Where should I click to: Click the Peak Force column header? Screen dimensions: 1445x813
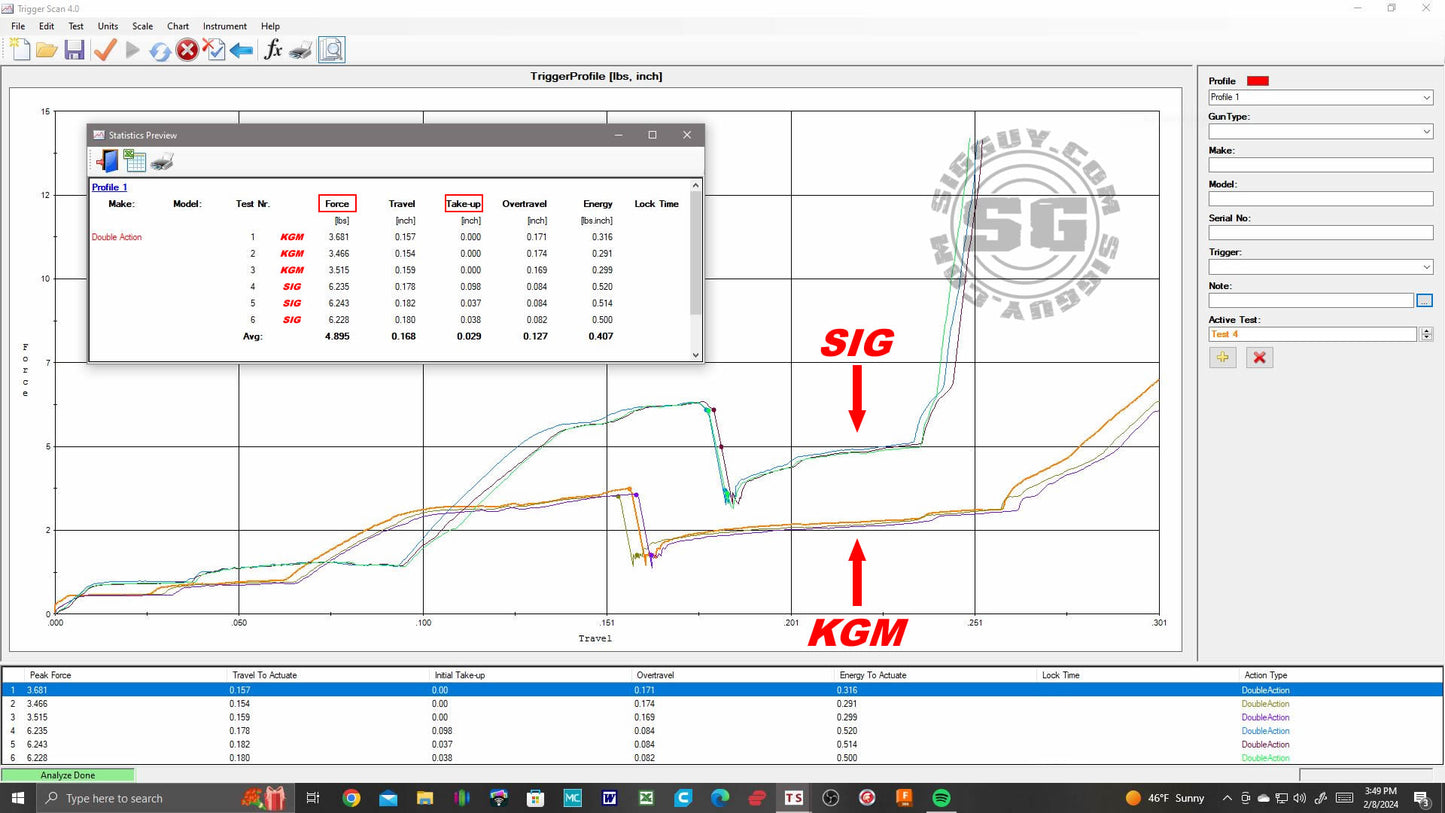click(126, 675)
